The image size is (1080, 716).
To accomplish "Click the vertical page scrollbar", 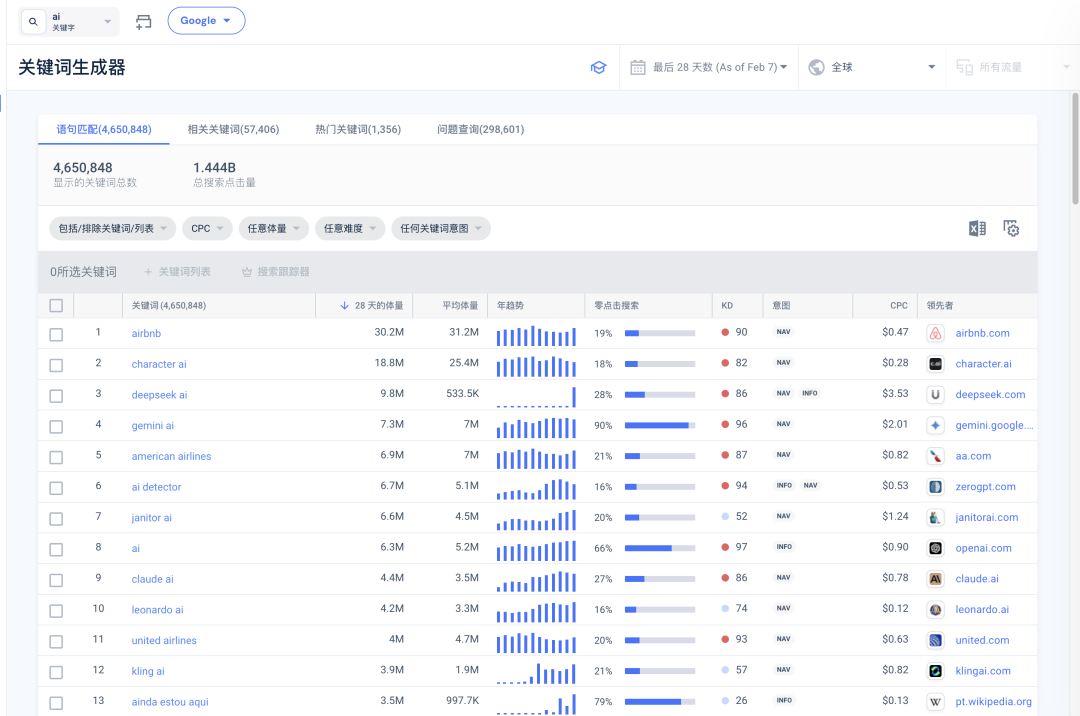I will click(1075, 300).
